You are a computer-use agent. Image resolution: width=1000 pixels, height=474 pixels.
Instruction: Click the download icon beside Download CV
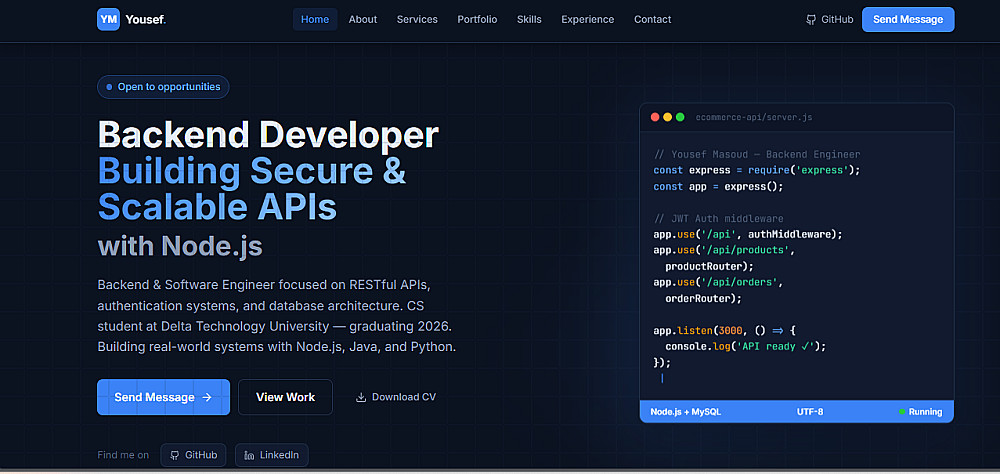click(x=361, y=397)
